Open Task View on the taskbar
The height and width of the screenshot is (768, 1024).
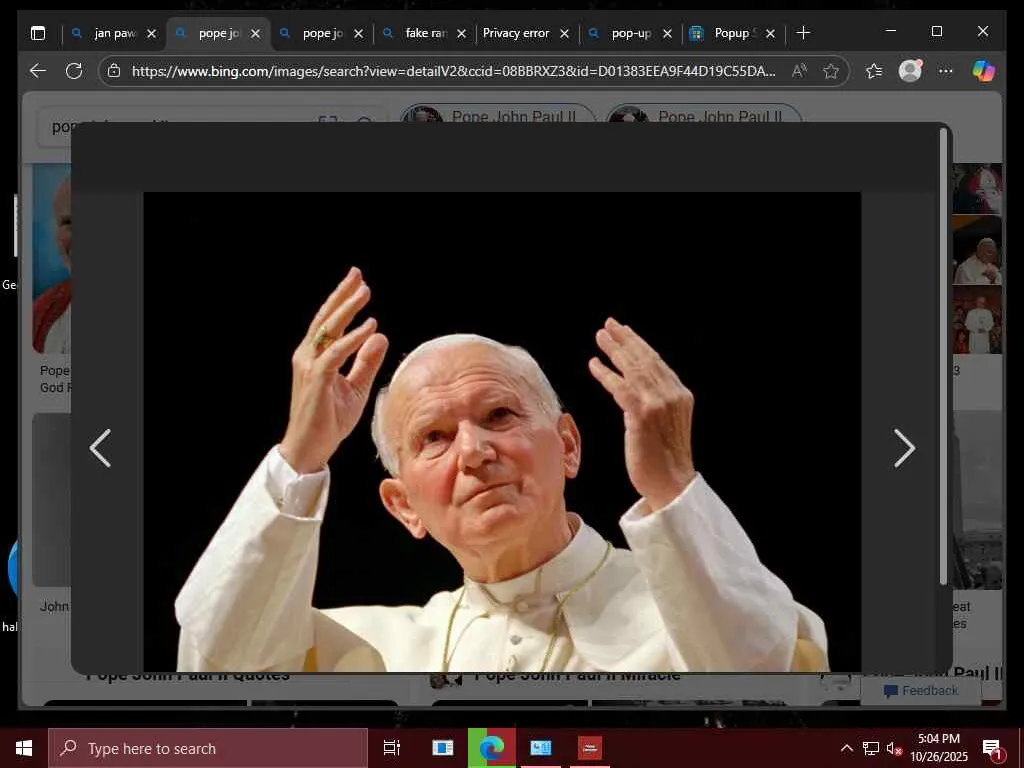pyautogui.click(x=391, y=748)
